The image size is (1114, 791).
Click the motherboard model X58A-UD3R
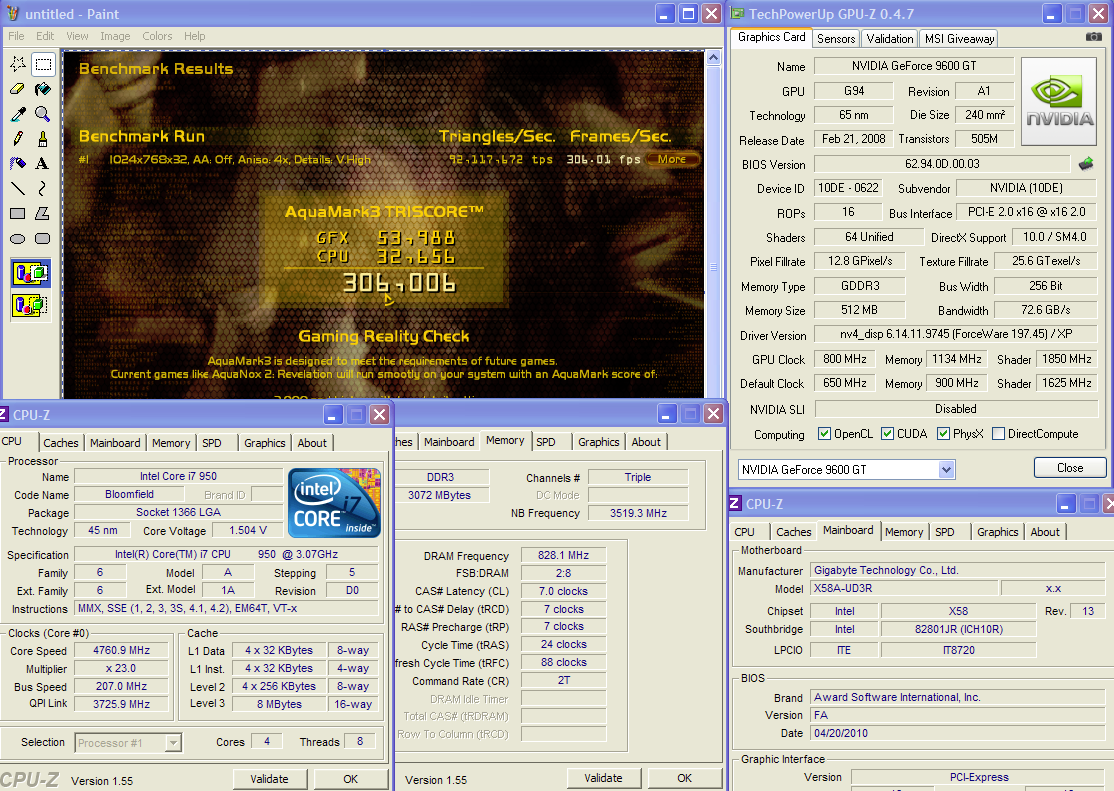click(903, 588)
